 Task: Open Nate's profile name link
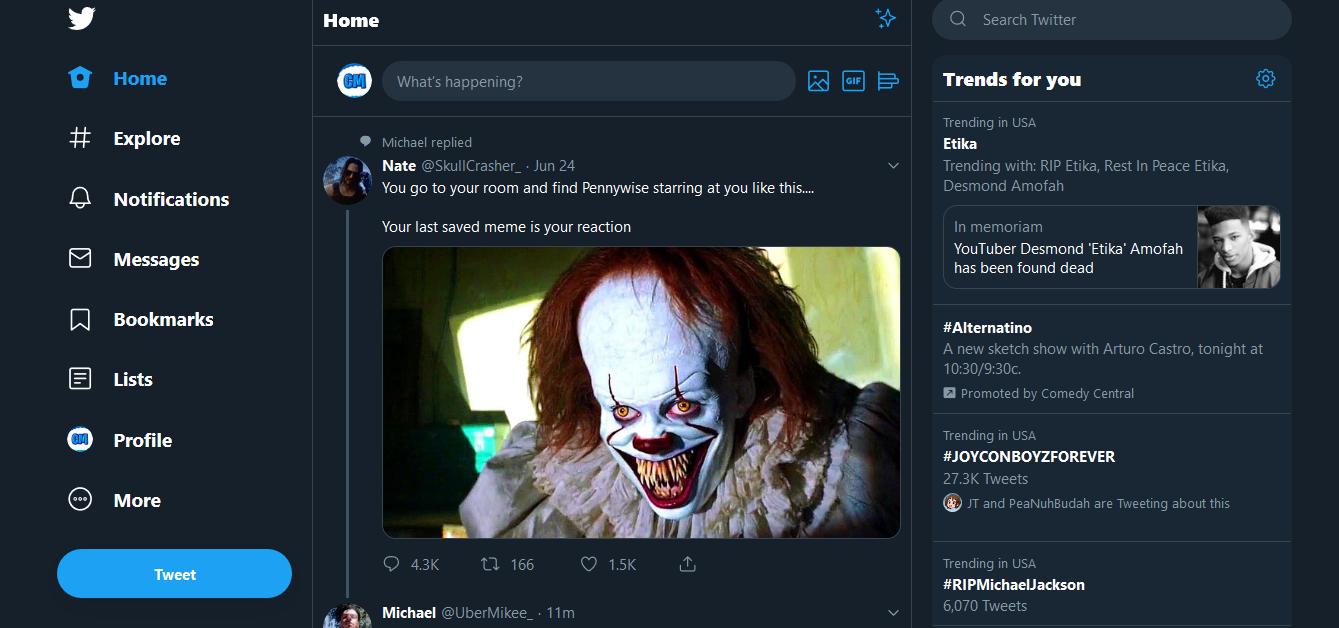click(399, 166)
